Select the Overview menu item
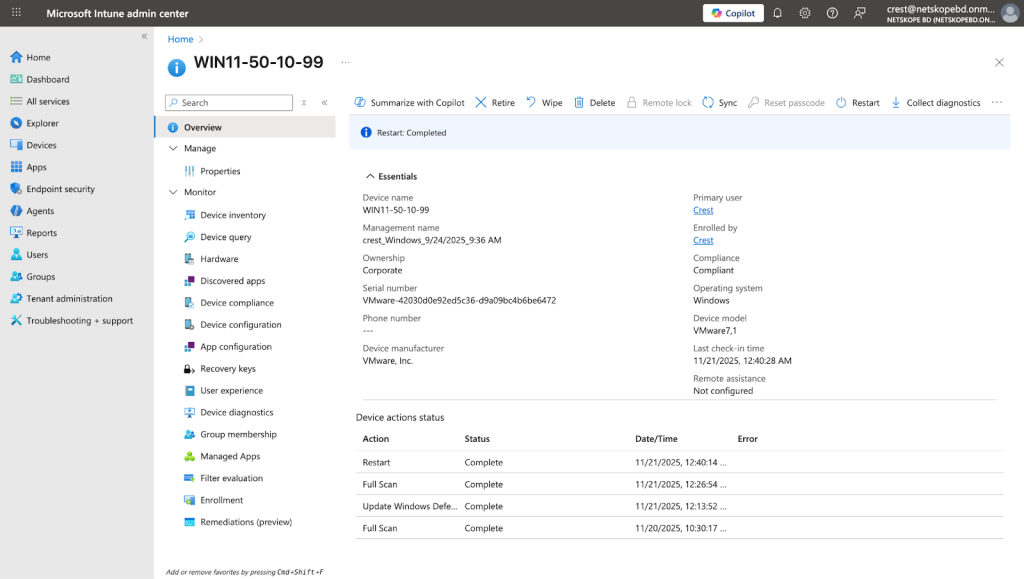This screenshot has height=579, width=1024. [246, 127]
